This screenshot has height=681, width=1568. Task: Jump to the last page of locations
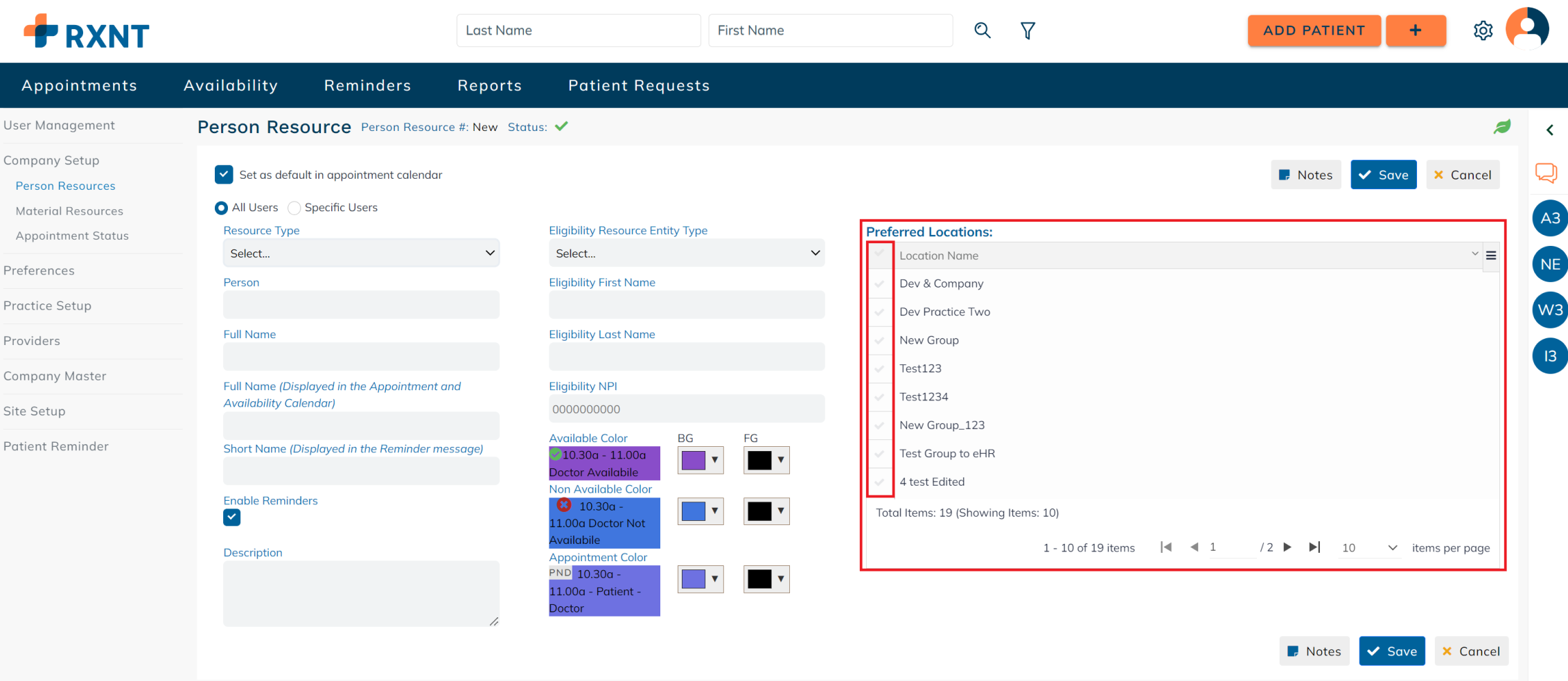coord(1314,547)
